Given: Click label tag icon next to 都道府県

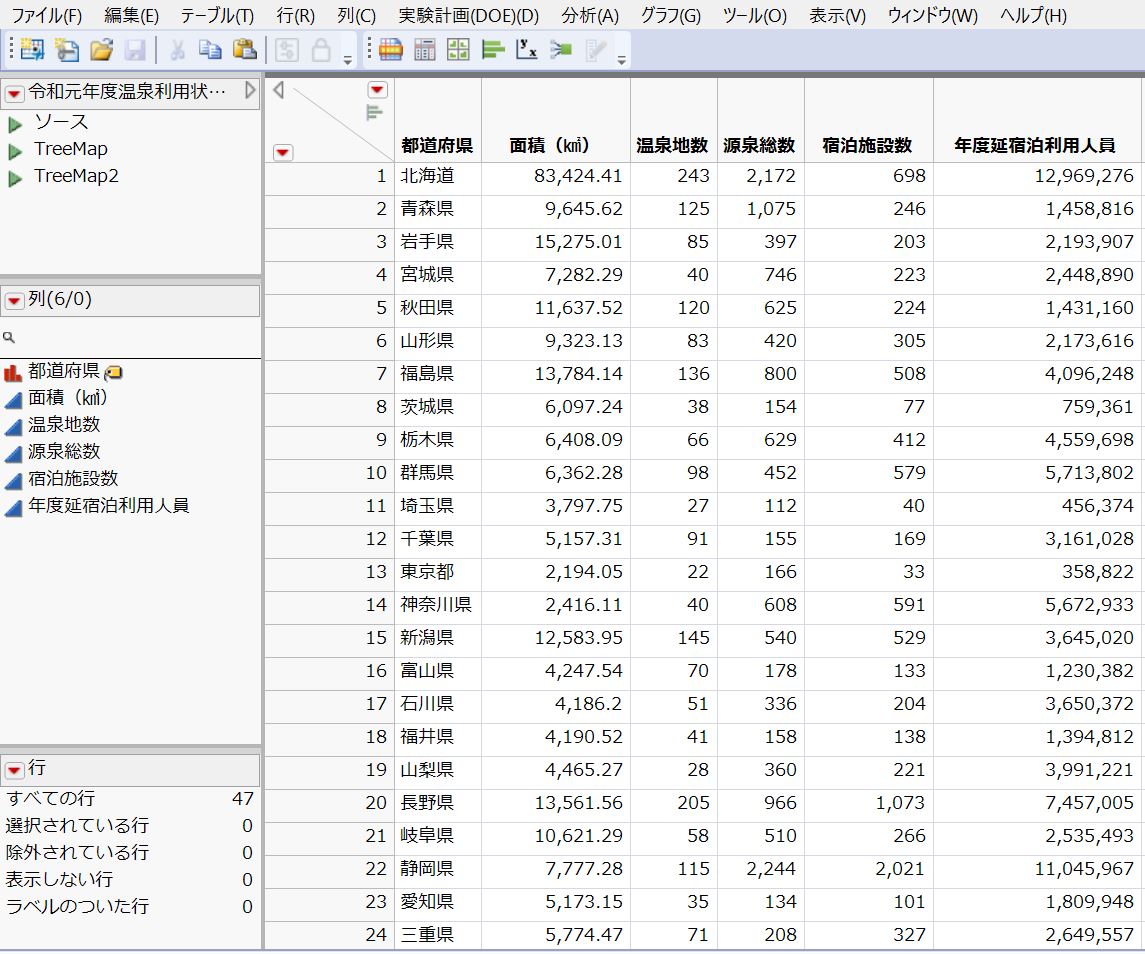Looking at the screenshot, I should coord(113,373).
